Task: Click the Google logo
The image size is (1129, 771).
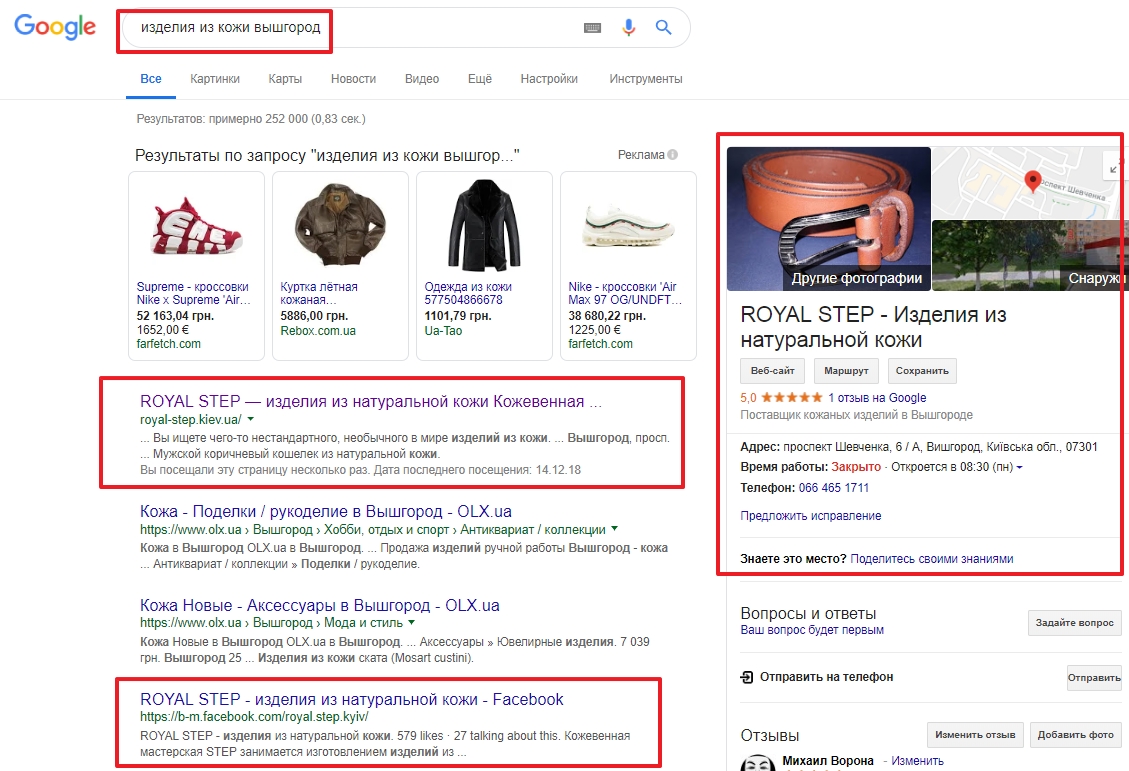Action: (55, 27)
